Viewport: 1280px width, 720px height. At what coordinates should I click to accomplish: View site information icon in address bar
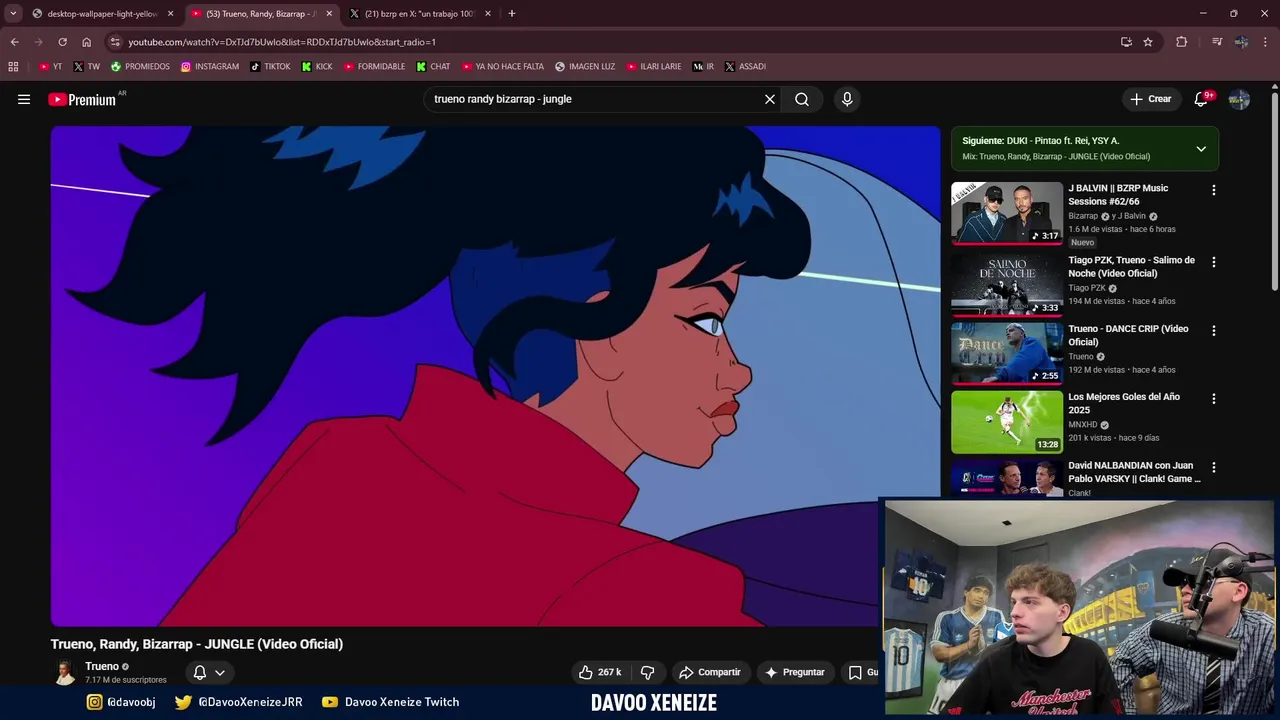point(115,42)
